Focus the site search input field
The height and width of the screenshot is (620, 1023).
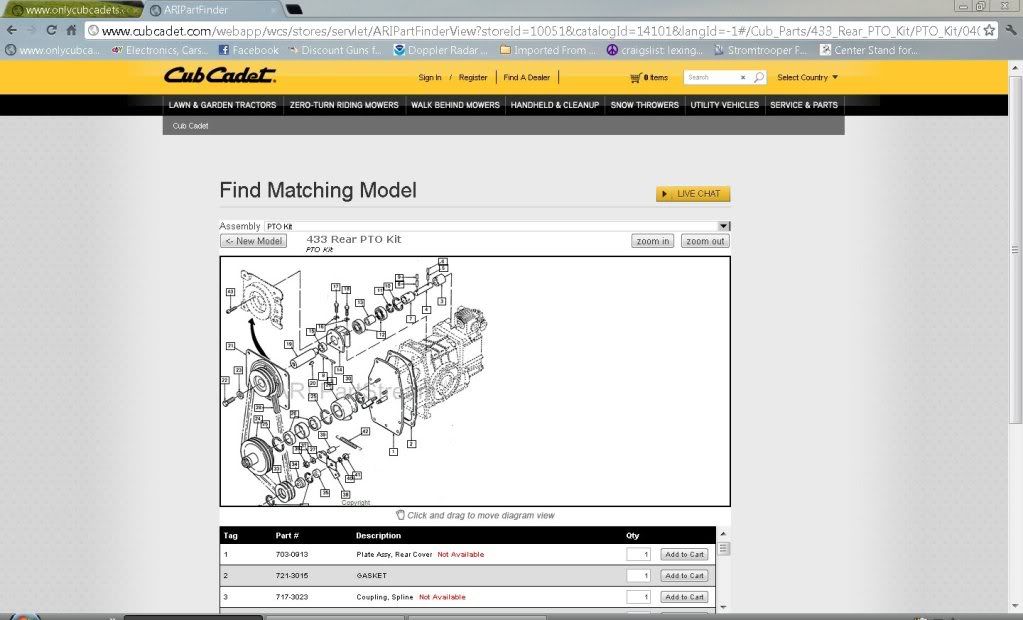[x=712, y=77]
